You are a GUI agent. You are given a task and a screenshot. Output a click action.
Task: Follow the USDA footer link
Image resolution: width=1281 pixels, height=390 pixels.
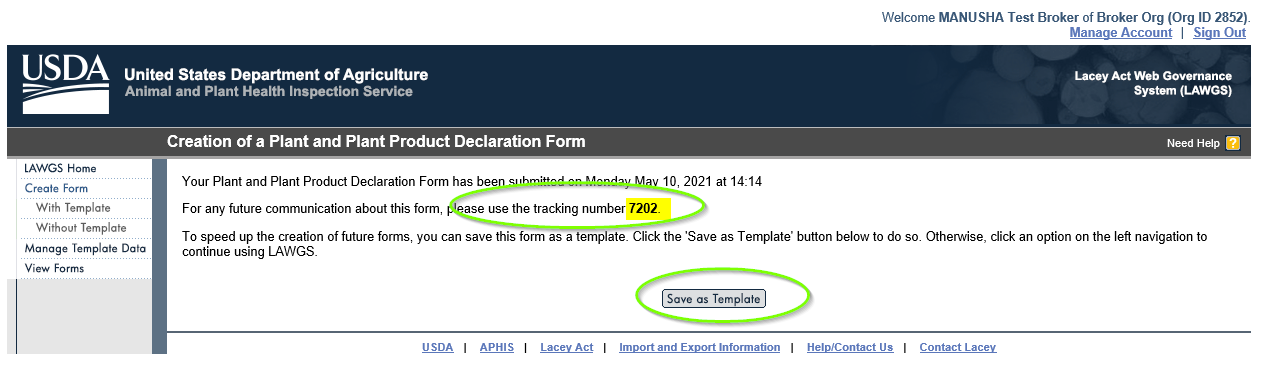pyautogui.click(x=437, y=347)
